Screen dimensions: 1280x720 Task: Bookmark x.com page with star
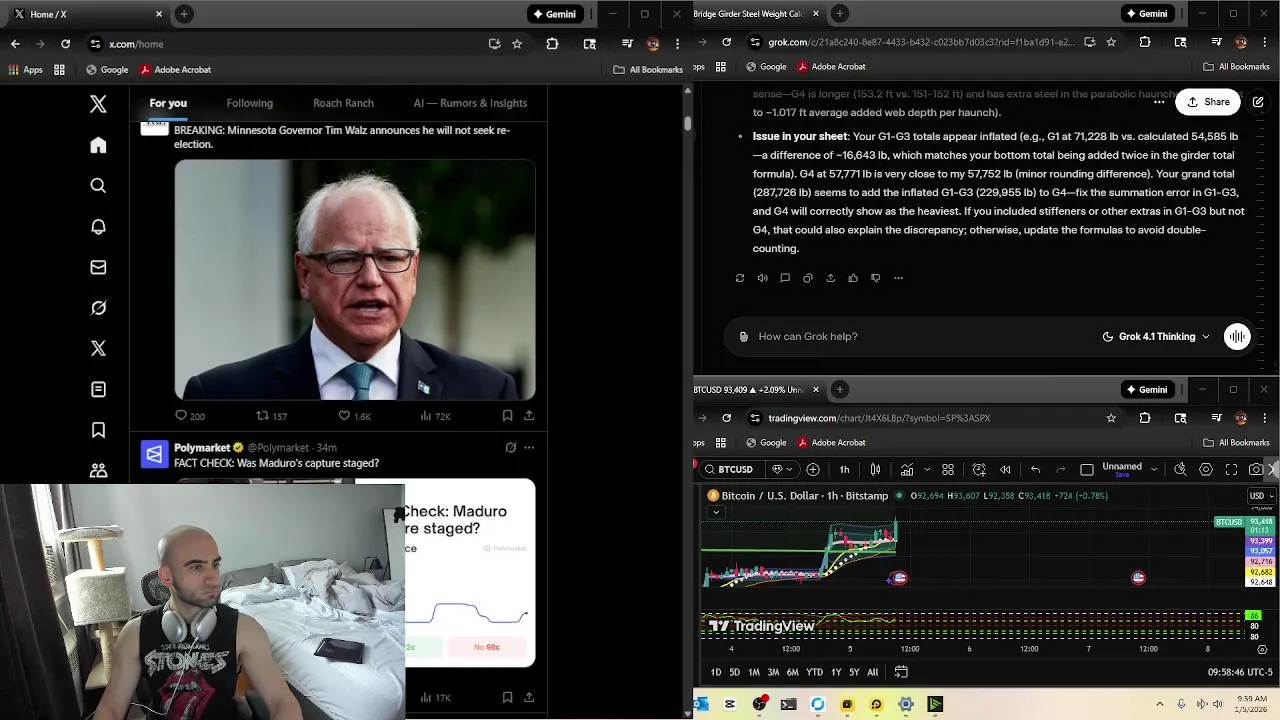click(517, 44)
